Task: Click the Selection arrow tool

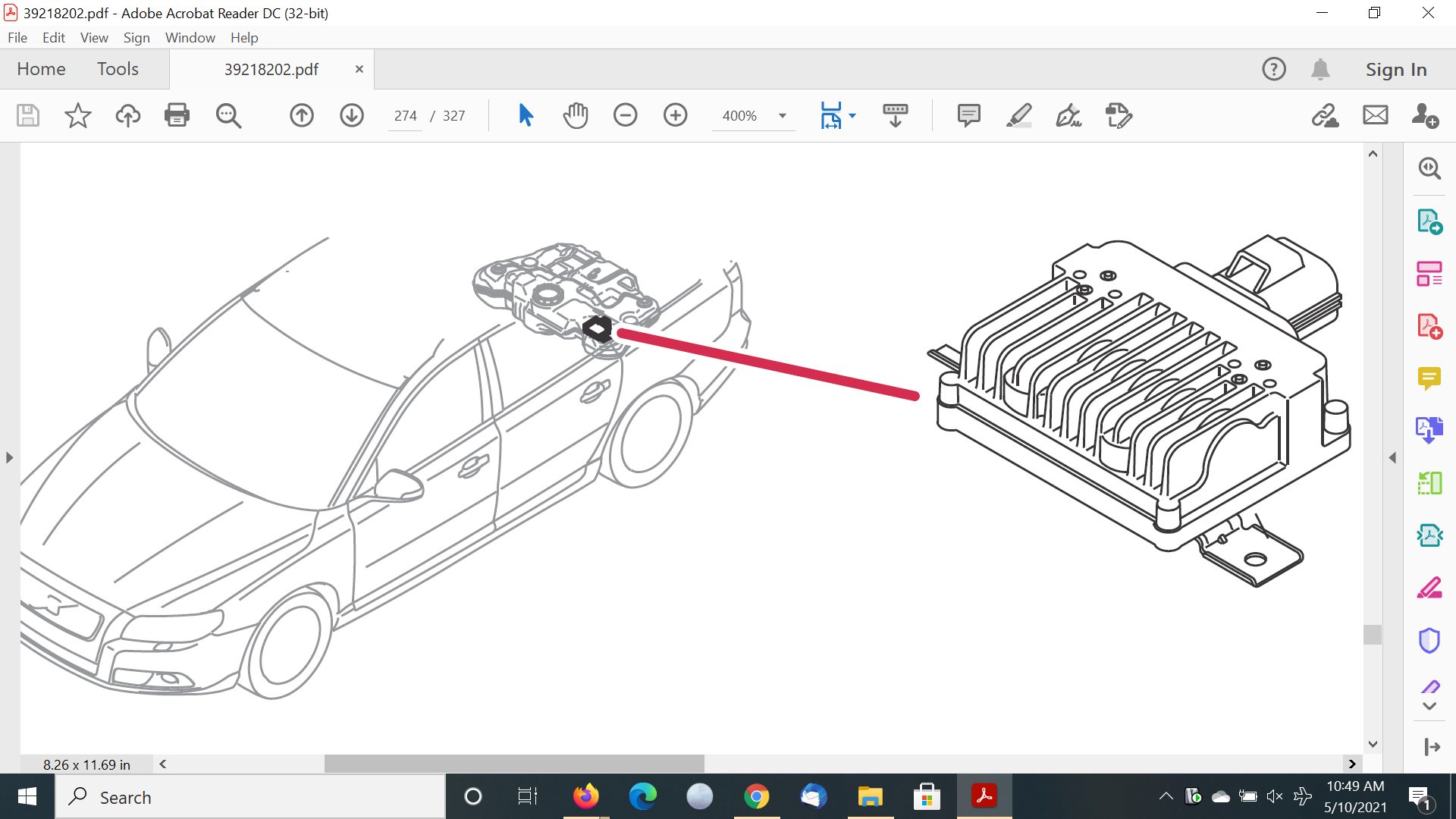Action: [x=526, y=115]
